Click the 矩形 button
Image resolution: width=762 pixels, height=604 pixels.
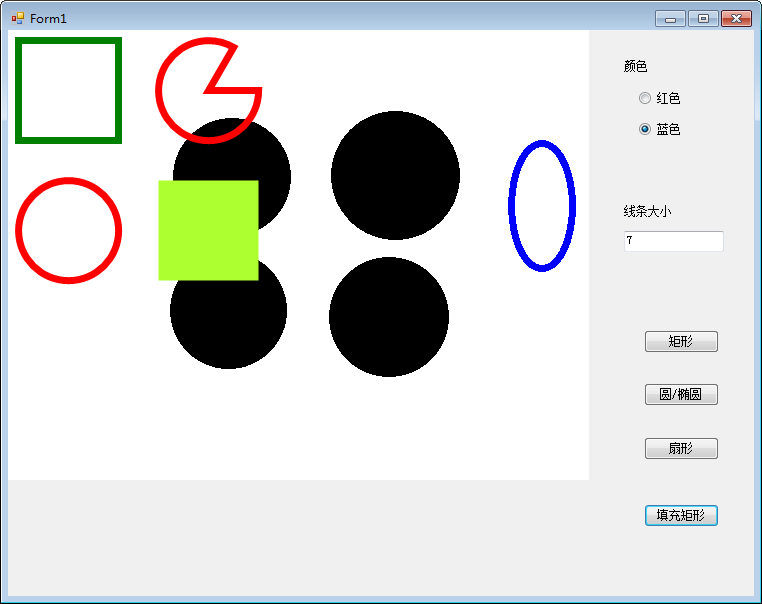click(x=681, y=341)
